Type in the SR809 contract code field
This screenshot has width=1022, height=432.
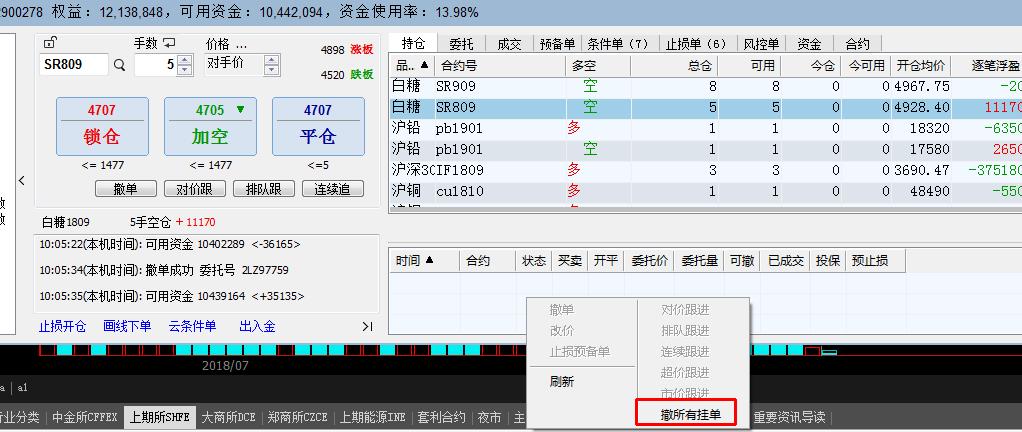click(x=73, y=65)
